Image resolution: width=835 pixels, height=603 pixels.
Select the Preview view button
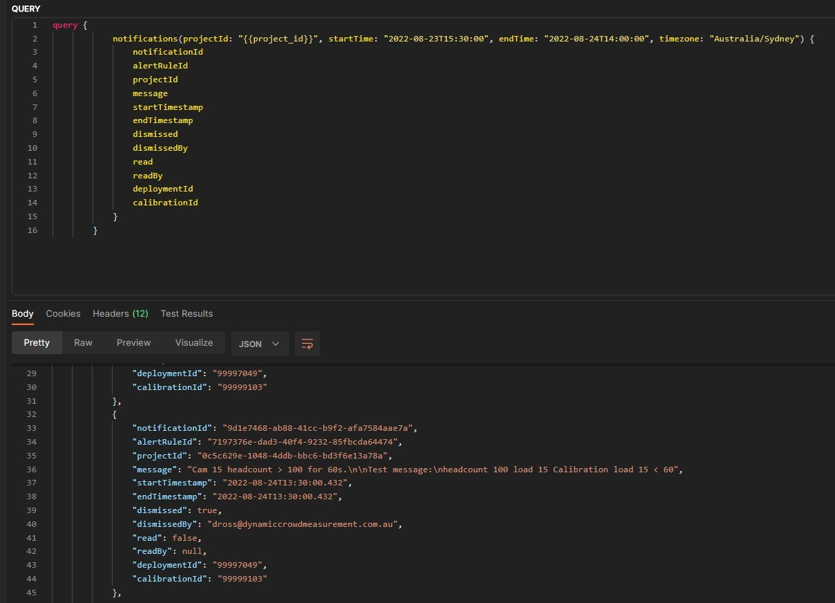[x=134, y=343]
